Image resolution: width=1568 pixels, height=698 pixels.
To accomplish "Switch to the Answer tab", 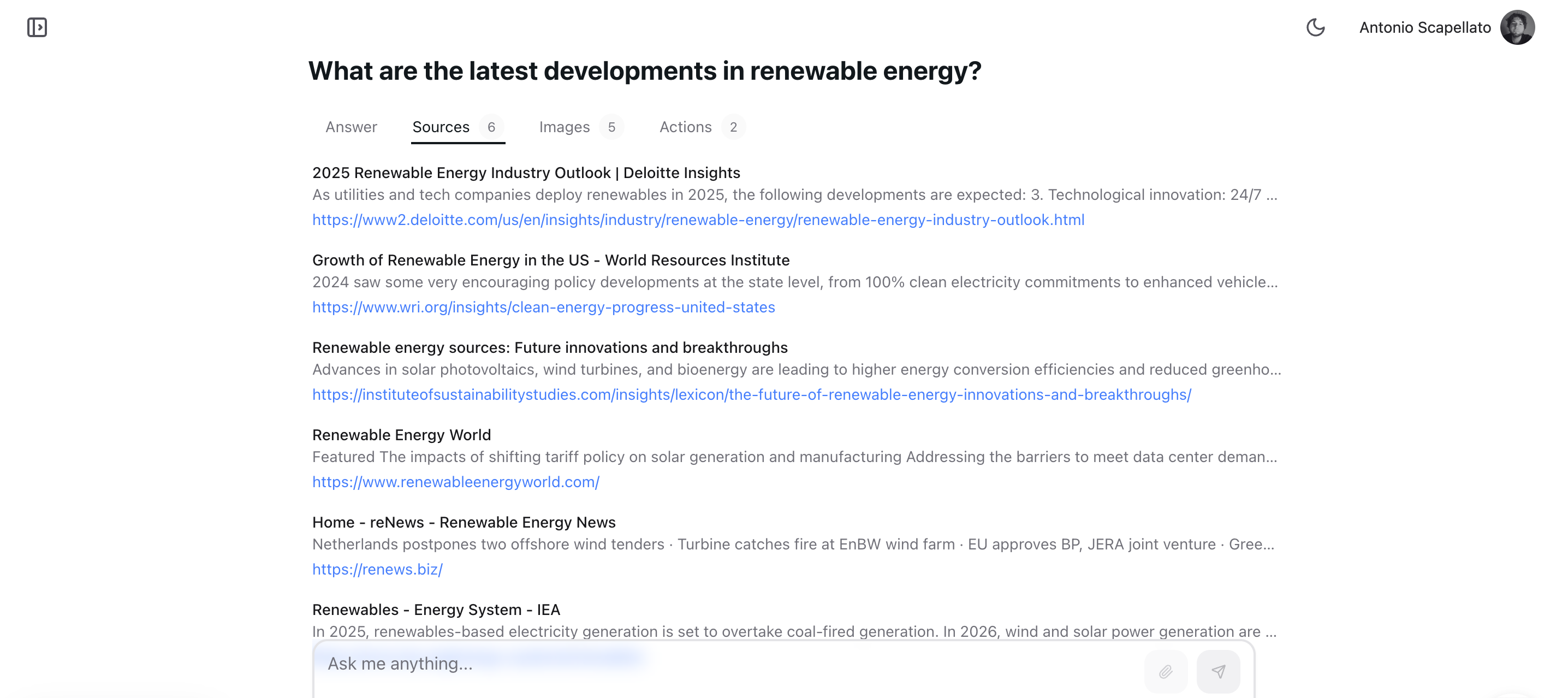I will [351, 127].
